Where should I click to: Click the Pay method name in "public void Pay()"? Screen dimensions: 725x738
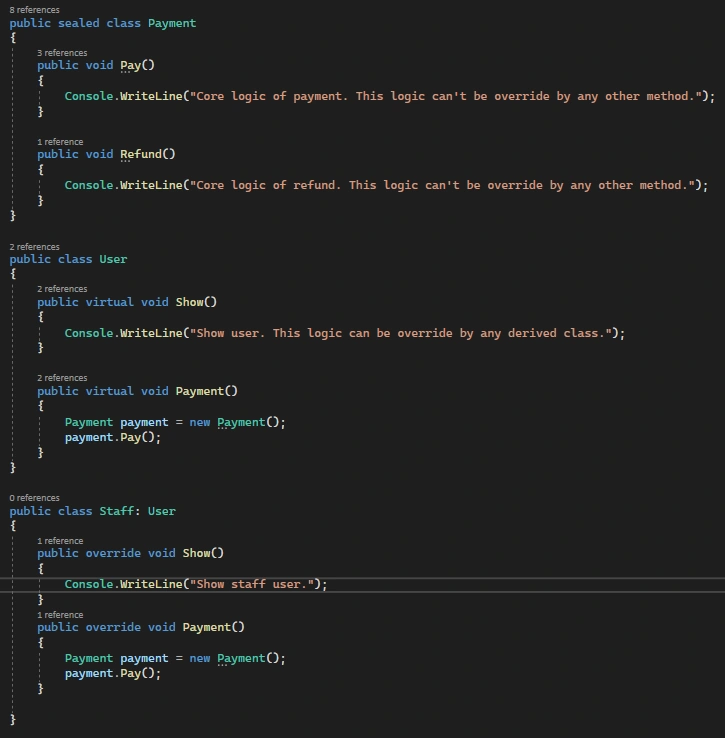coord(130,65)
